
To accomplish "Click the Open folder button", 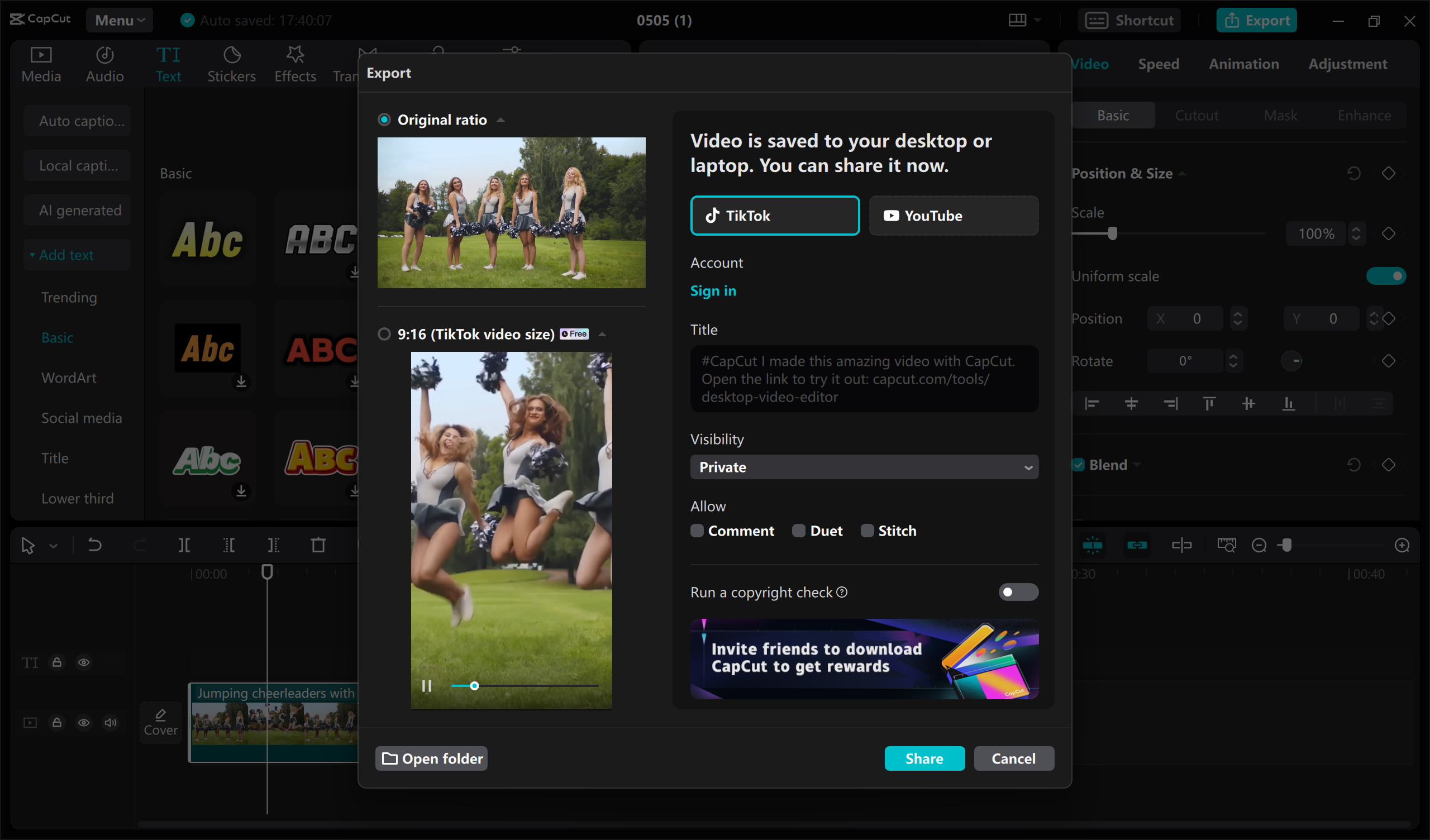I will [431, 758].
